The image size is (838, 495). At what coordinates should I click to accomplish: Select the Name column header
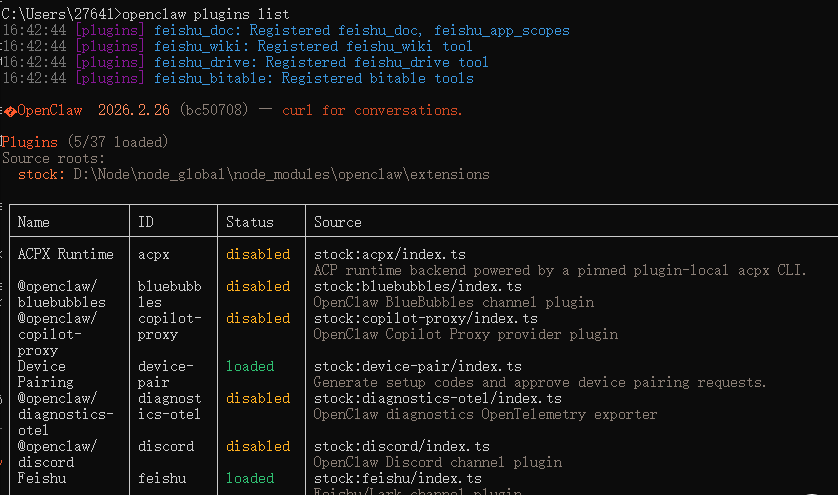(33, 222)
